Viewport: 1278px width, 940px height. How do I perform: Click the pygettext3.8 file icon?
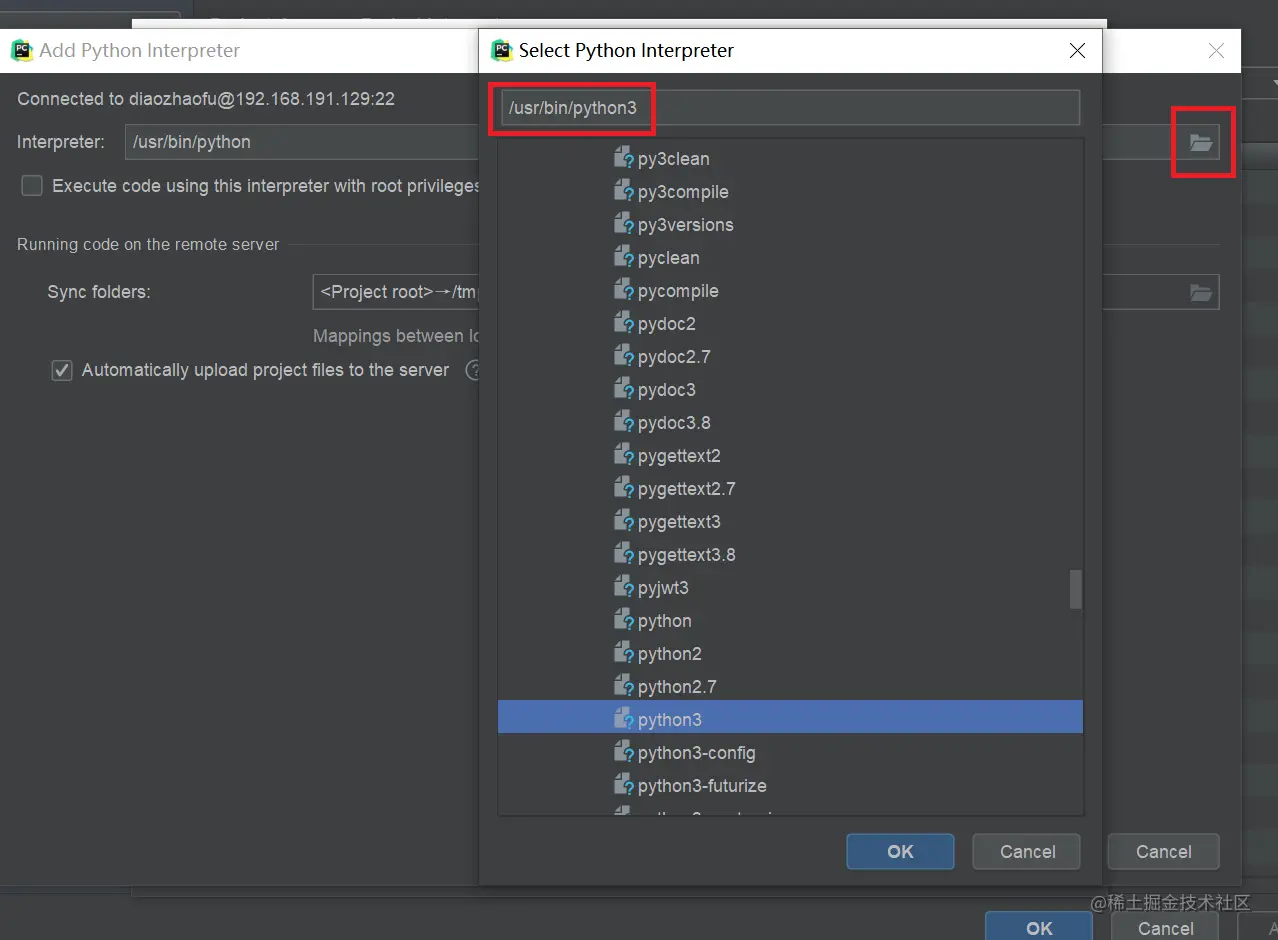coord(623,554)
